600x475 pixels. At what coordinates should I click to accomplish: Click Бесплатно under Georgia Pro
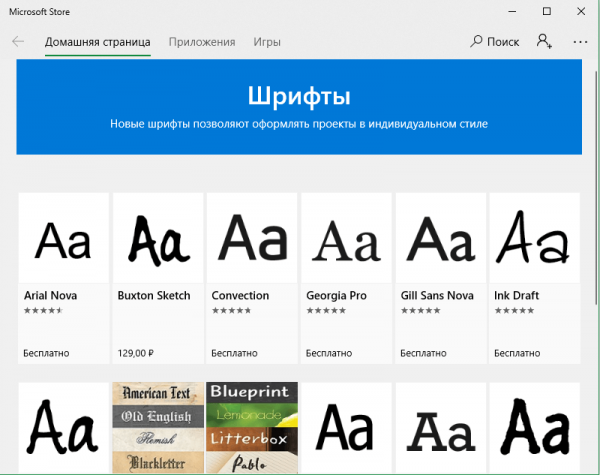(x=329, y=353)
